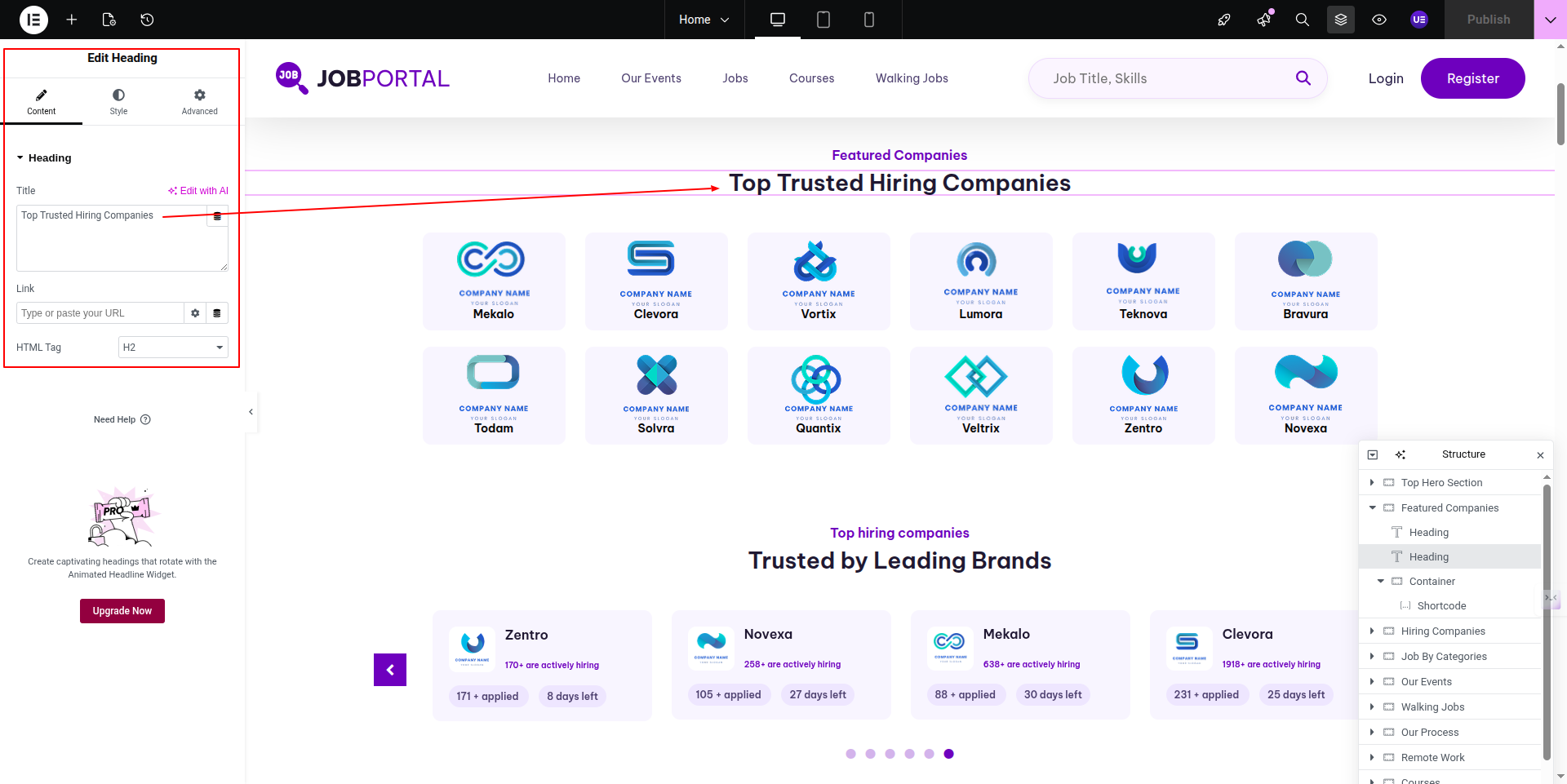1567x784 pixels.
Task: Collapse the Heading section triangle
Action: click(x=20, y=158)
